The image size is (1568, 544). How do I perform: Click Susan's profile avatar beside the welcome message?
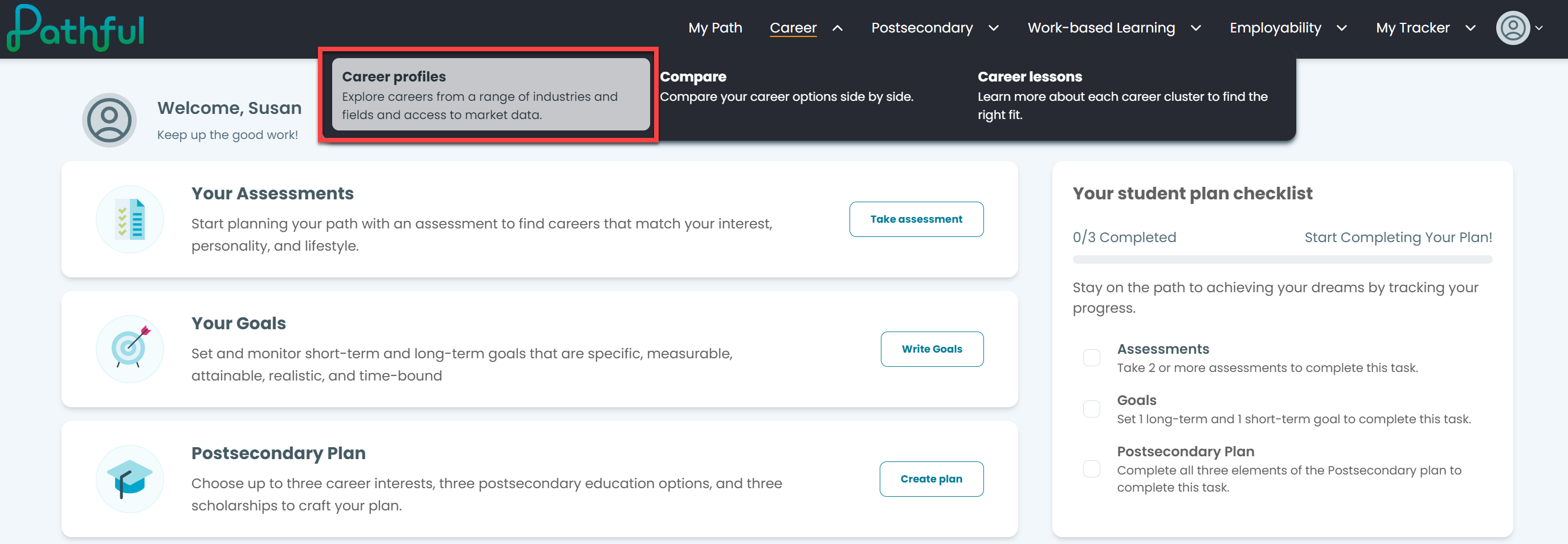[x=109, y=120]
